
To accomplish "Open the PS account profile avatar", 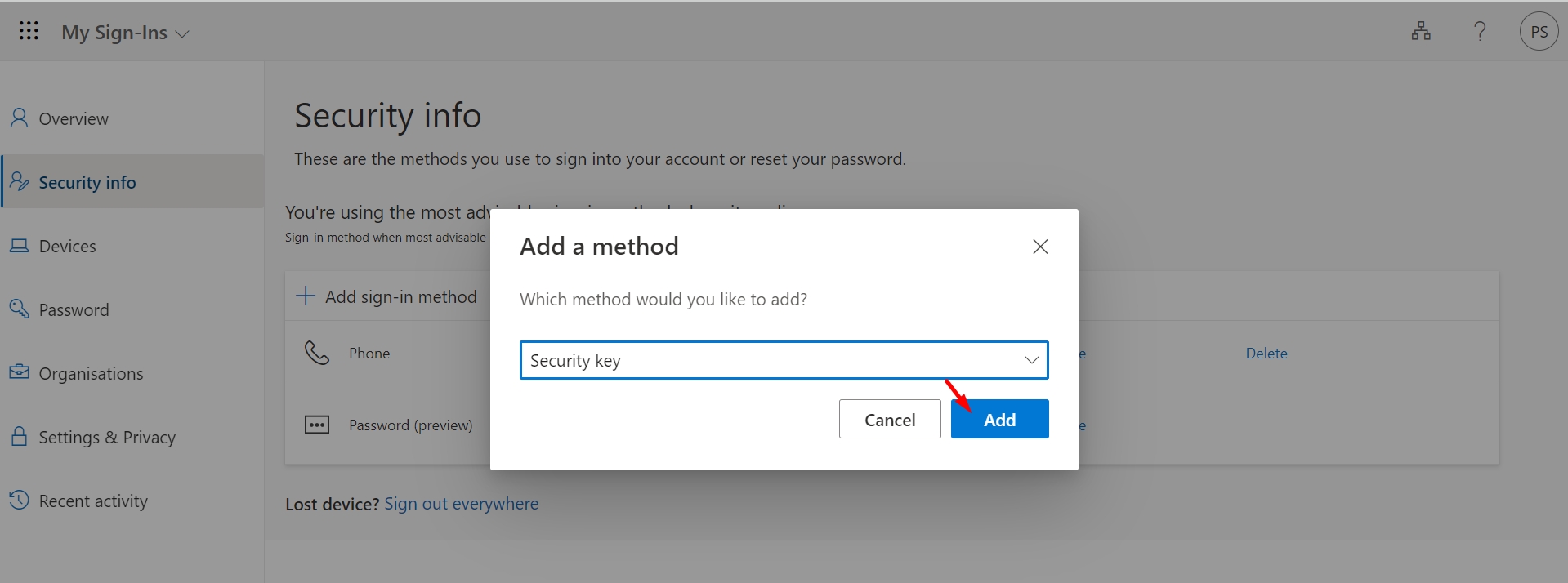I will coord(1539,33).
